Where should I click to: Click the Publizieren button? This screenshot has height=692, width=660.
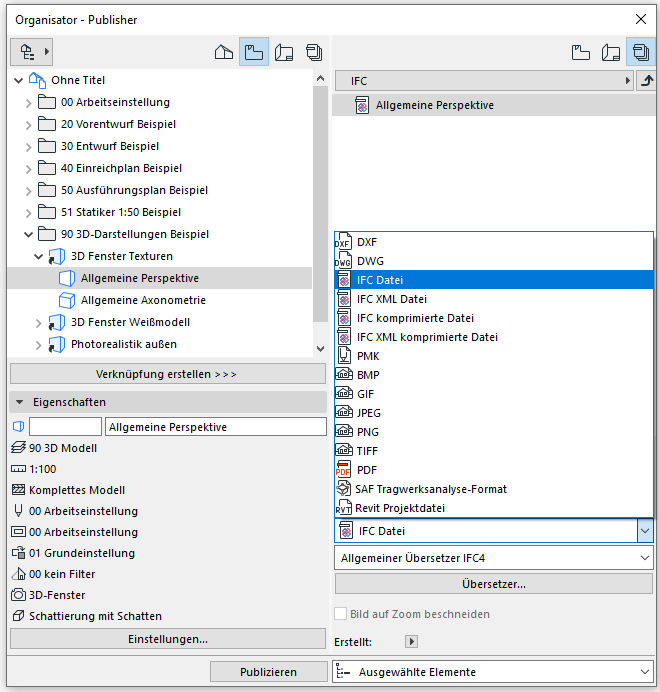pyautogui.click(x=268, y=672)
